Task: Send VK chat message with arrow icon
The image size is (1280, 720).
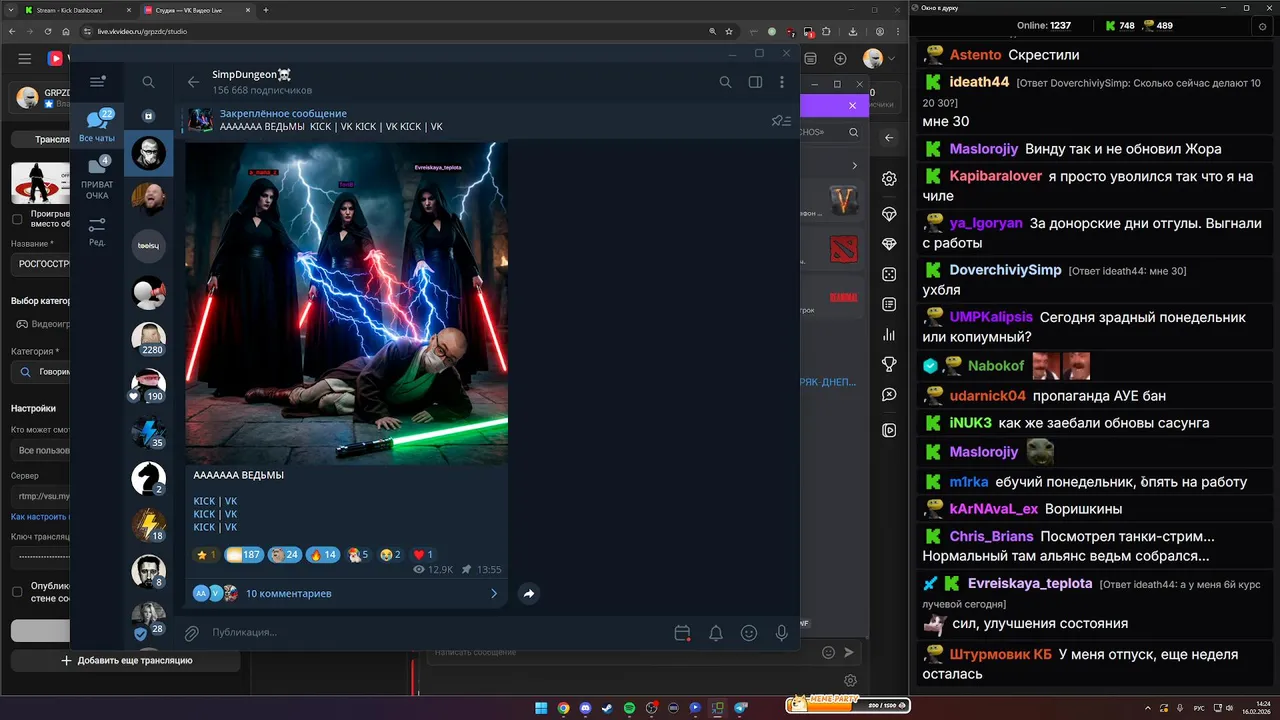Action: [849, 652]
